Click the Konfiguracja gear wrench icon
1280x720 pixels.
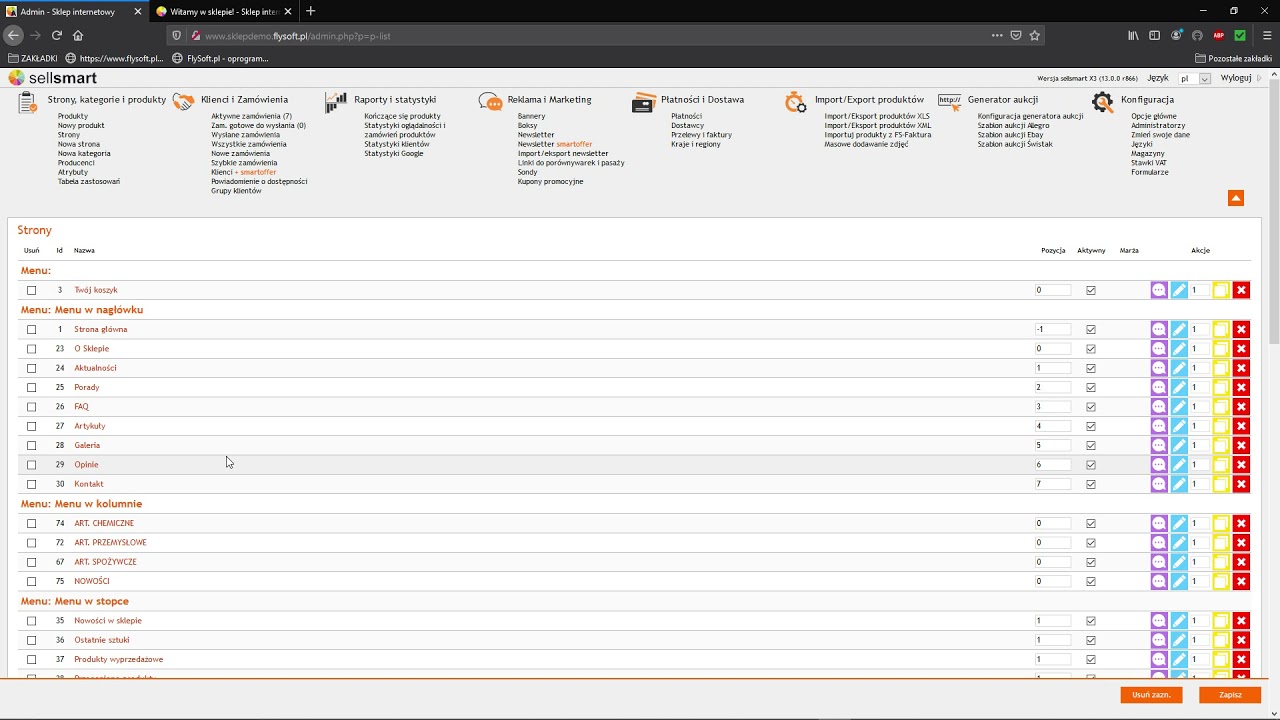tap(1102, 102)
